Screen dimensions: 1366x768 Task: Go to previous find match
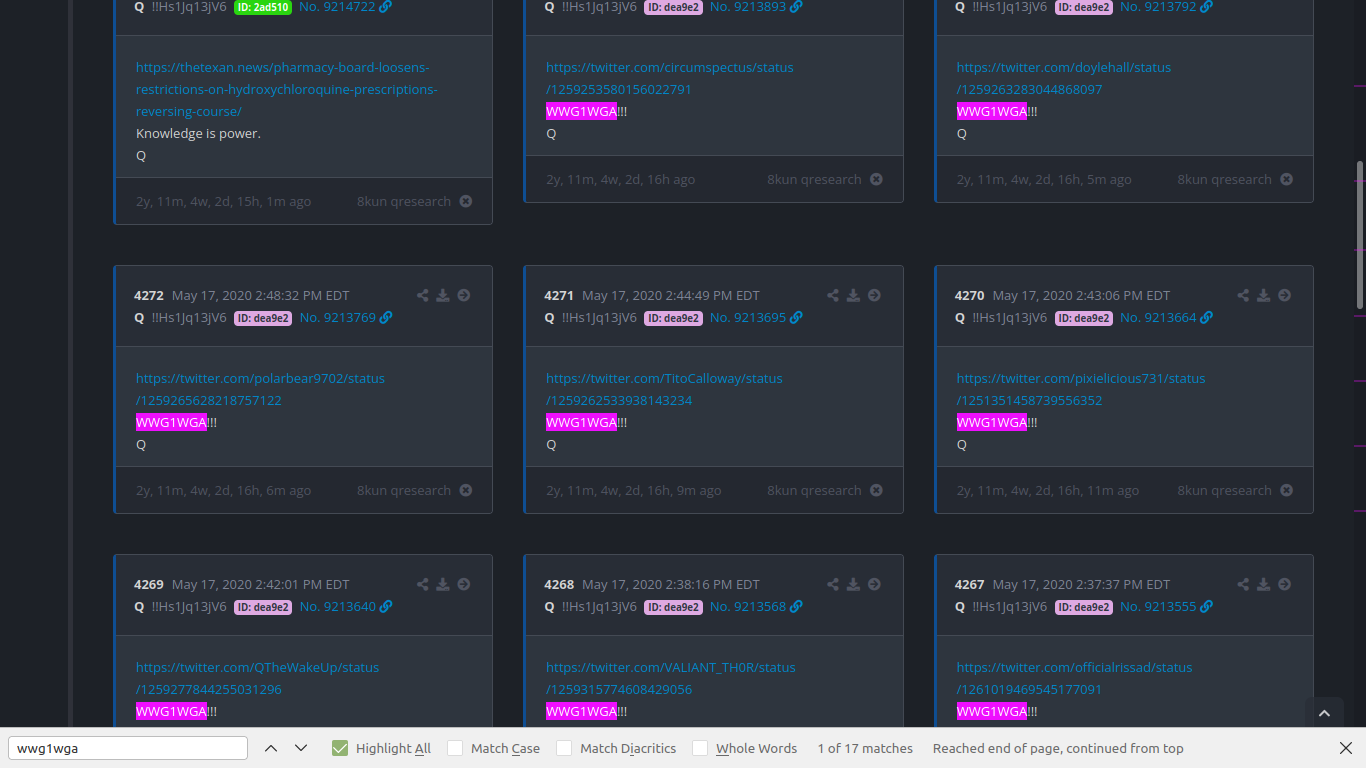click(x=270, y=748)
